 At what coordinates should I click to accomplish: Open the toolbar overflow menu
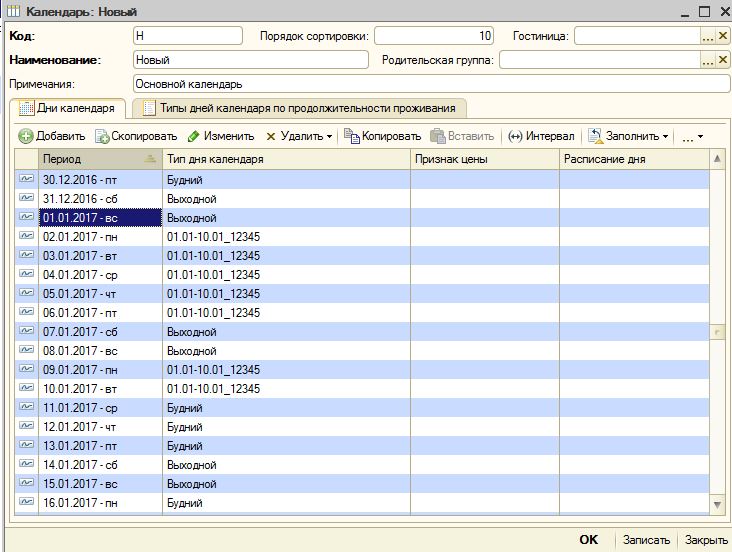point(692,137)
